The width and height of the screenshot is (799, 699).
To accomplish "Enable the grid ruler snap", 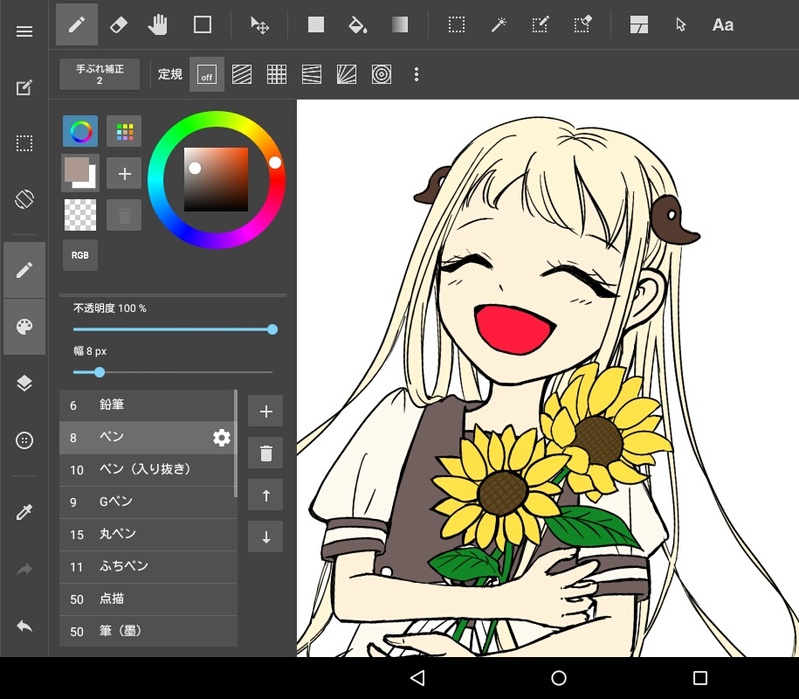I will click(x=277, y=74).
